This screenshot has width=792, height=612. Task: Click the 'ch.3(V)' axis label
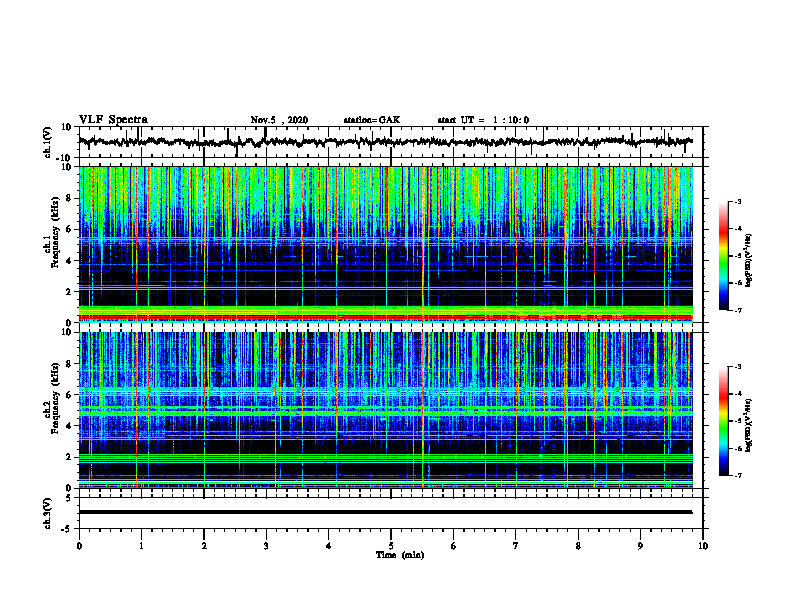(x=48, y=513)
